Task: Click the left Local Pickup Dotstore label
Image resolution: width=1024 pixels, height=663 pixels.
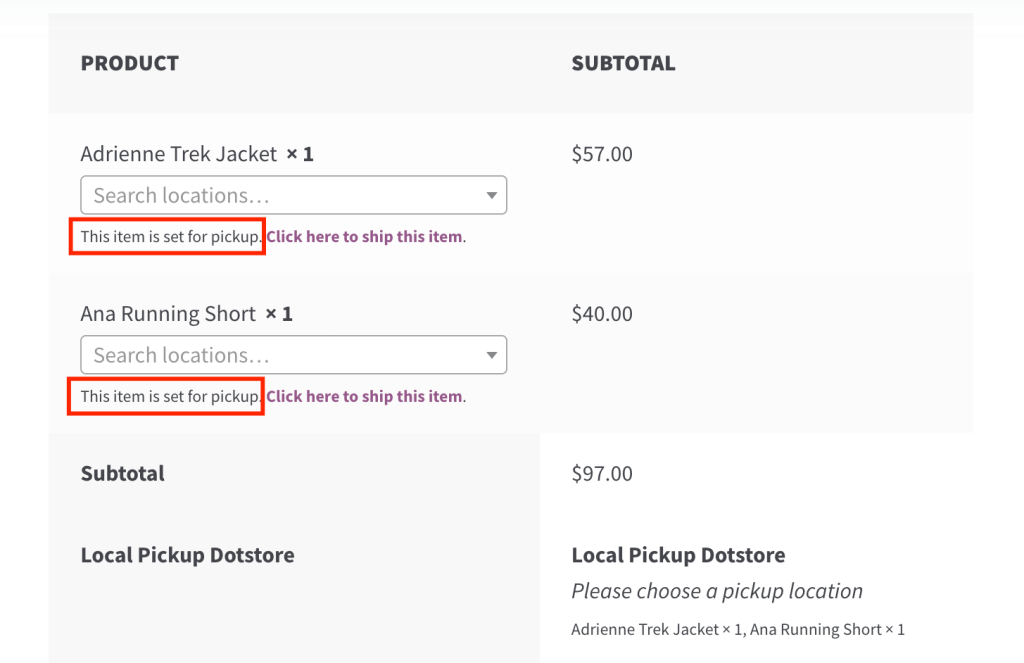Action: [187, 555]
